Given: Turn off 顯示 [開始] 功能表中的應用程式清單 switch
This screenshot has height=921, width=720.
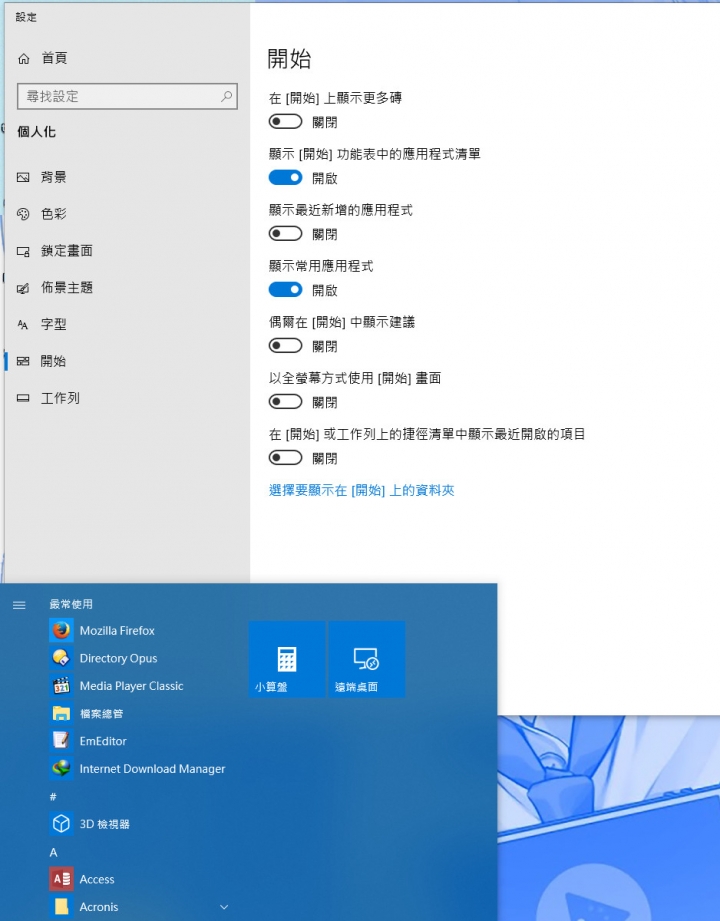Looking at the screenshot, I should pos(285,177).
